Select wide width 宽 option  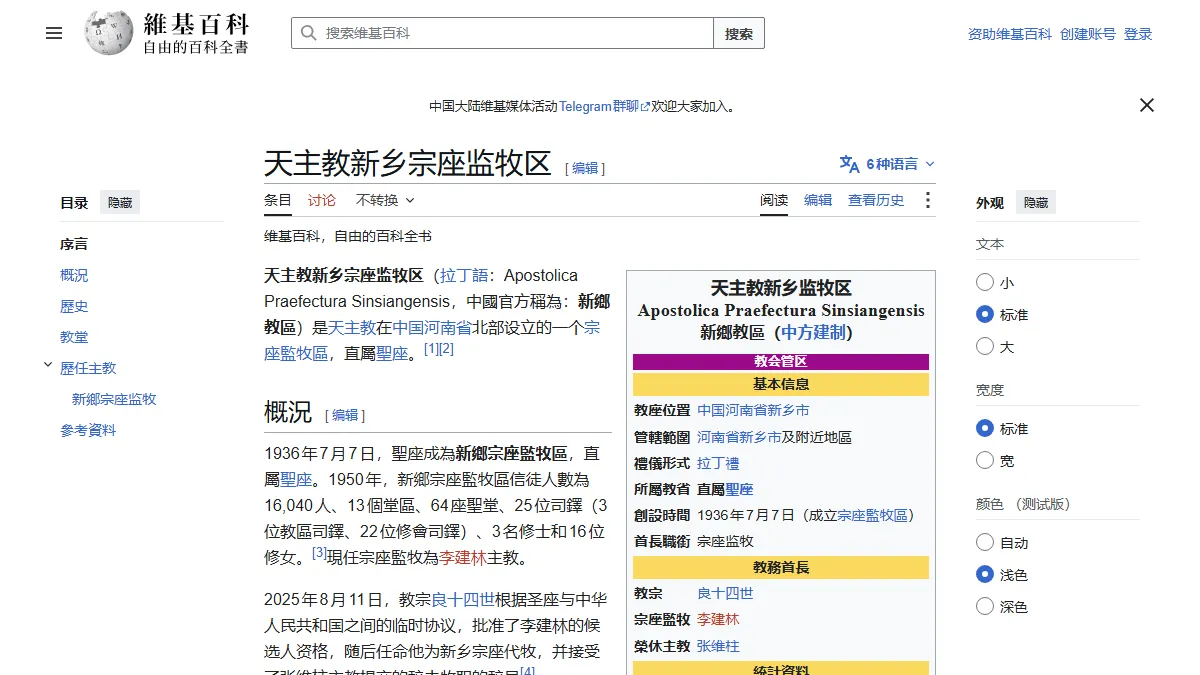pos(985,460)
